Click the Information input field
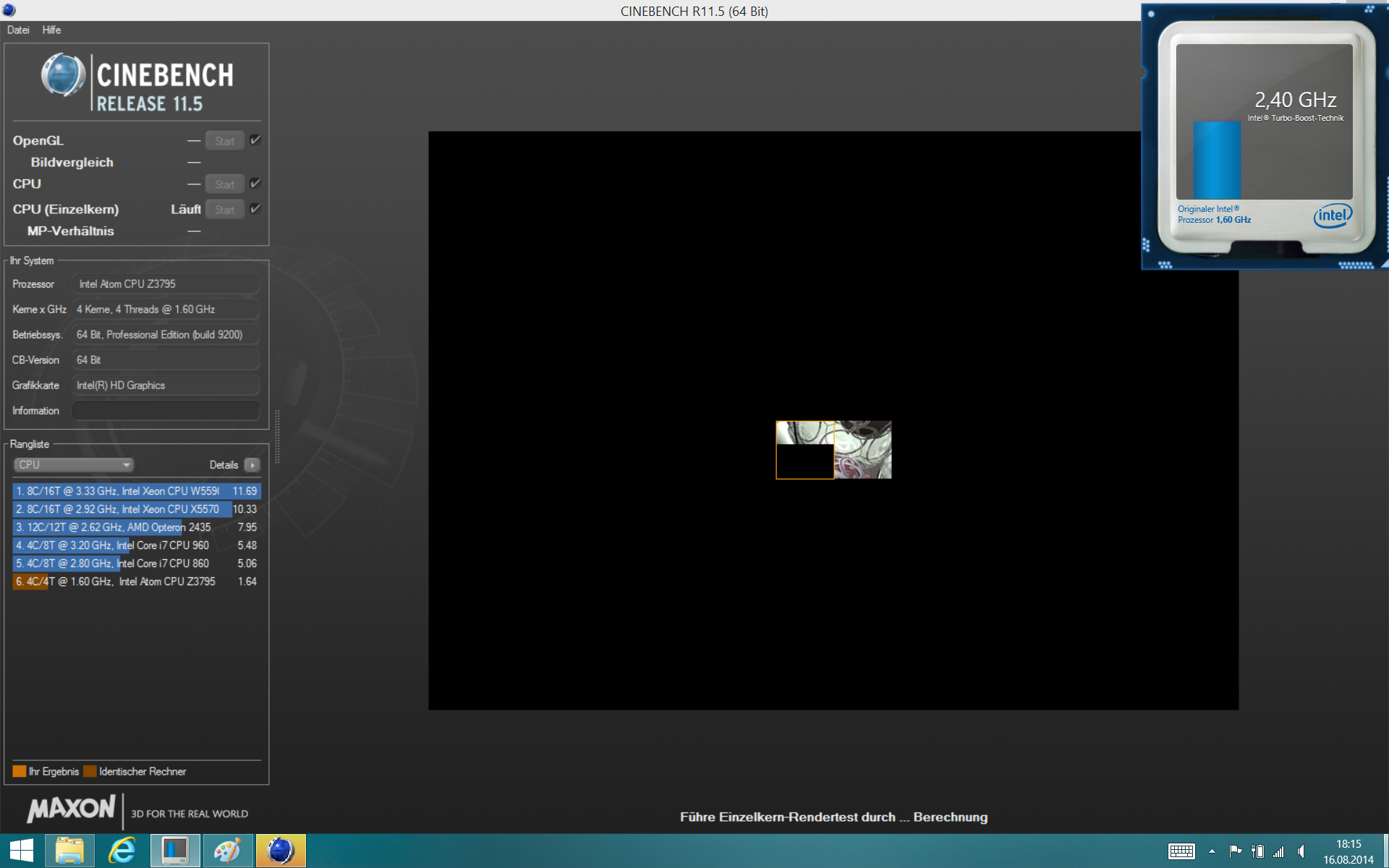1389x868 pixels. tap(165, 411)
